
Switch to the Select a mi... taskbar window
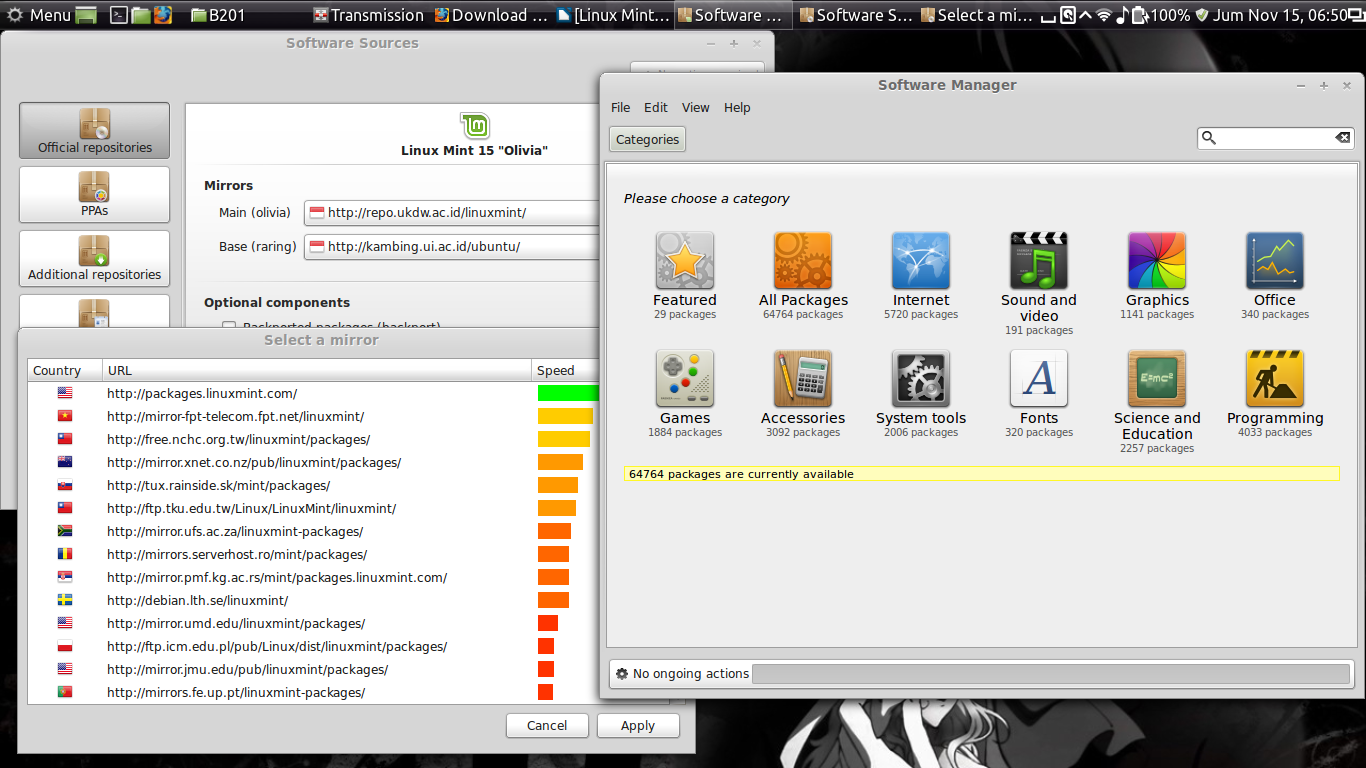click(x=978, y=15)
